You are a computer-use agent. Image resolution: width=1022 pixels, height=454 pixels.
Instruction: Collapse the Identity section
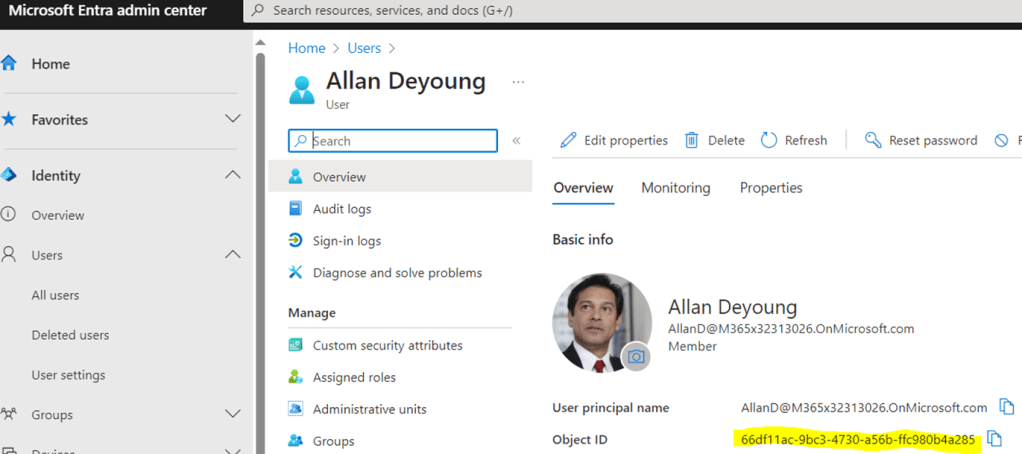(232, 175)
